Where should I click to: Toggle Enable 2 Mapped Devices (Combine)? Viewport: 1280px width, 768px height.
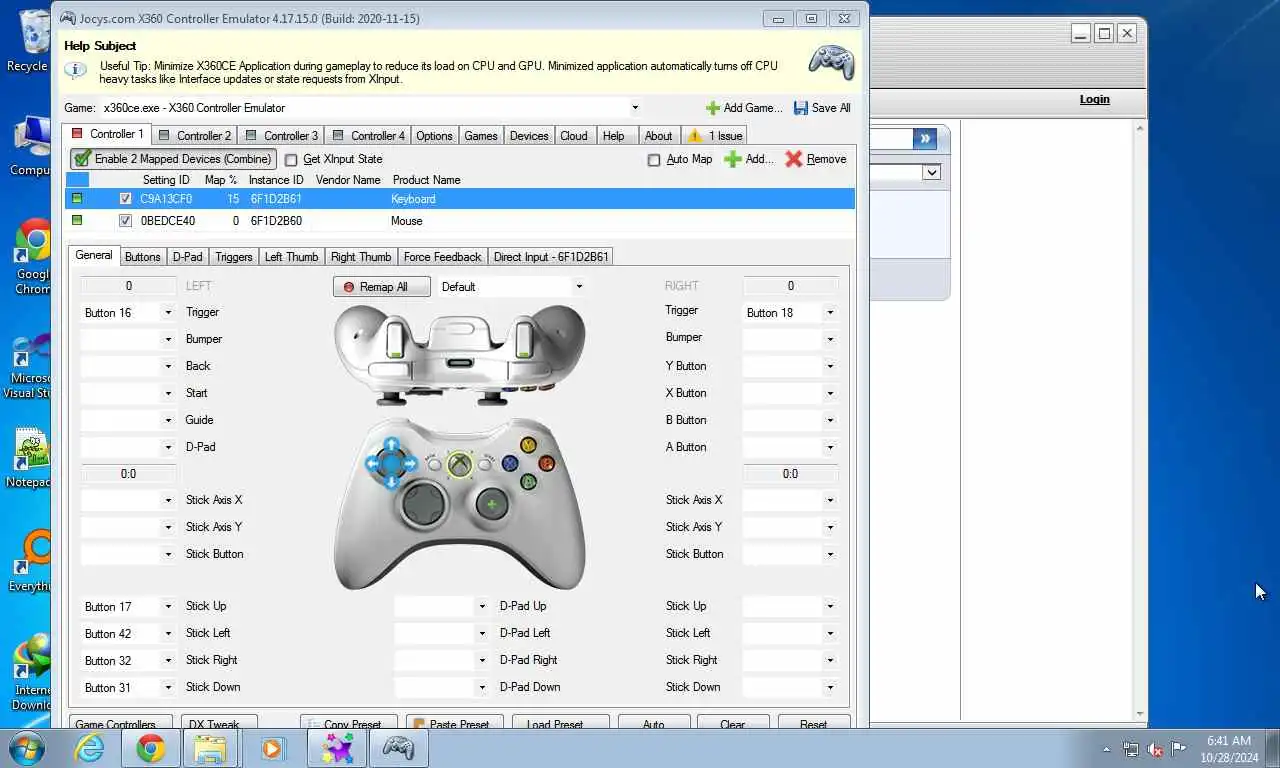[x=173, y=159]
